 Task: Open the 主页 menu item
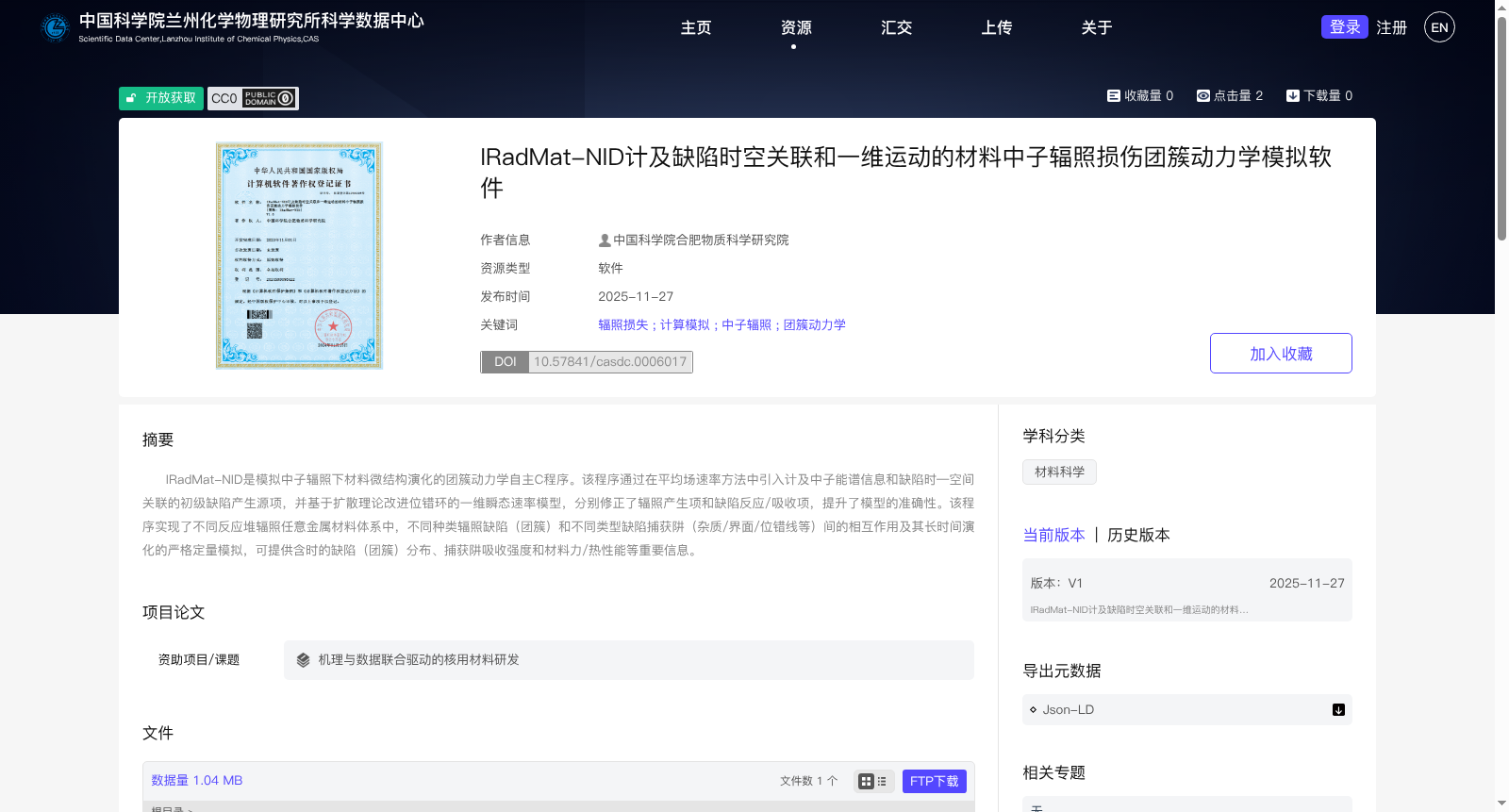point(696,27)
